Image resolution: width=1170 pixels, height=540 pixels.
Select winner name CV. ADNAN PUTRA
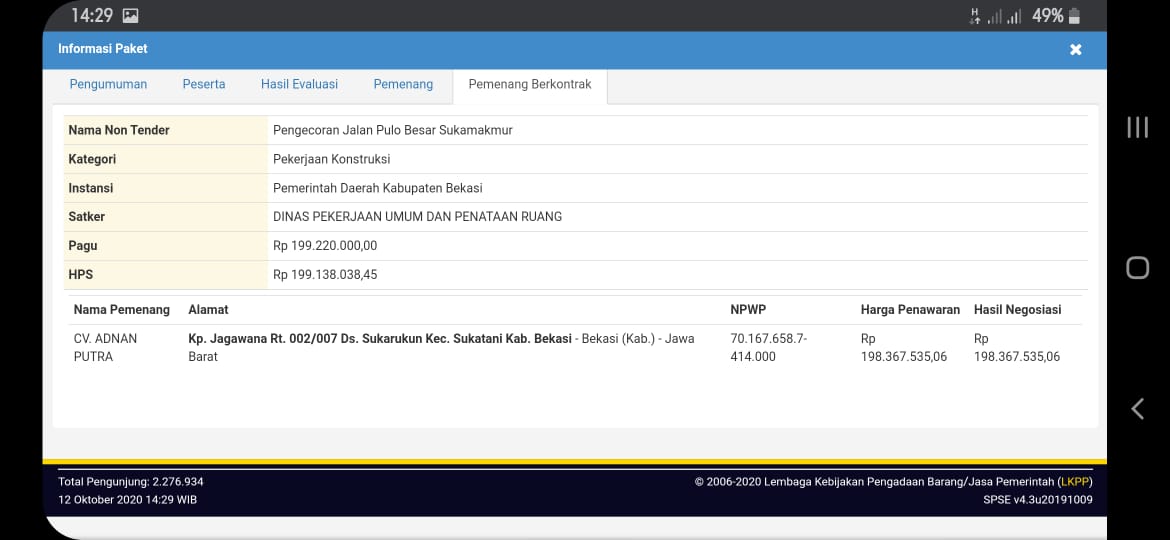(x=105, y=348)
